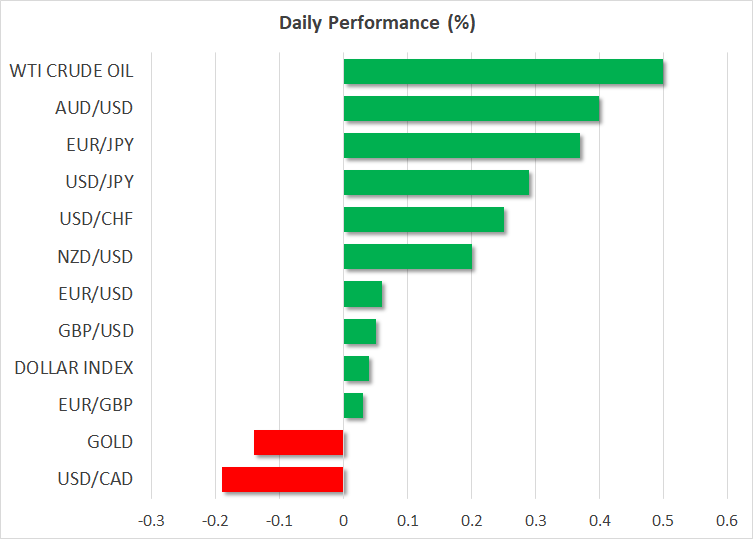Viewport: 753px width, 539px height.
Task: Select the GOLD category label
Action: point(110,442)
